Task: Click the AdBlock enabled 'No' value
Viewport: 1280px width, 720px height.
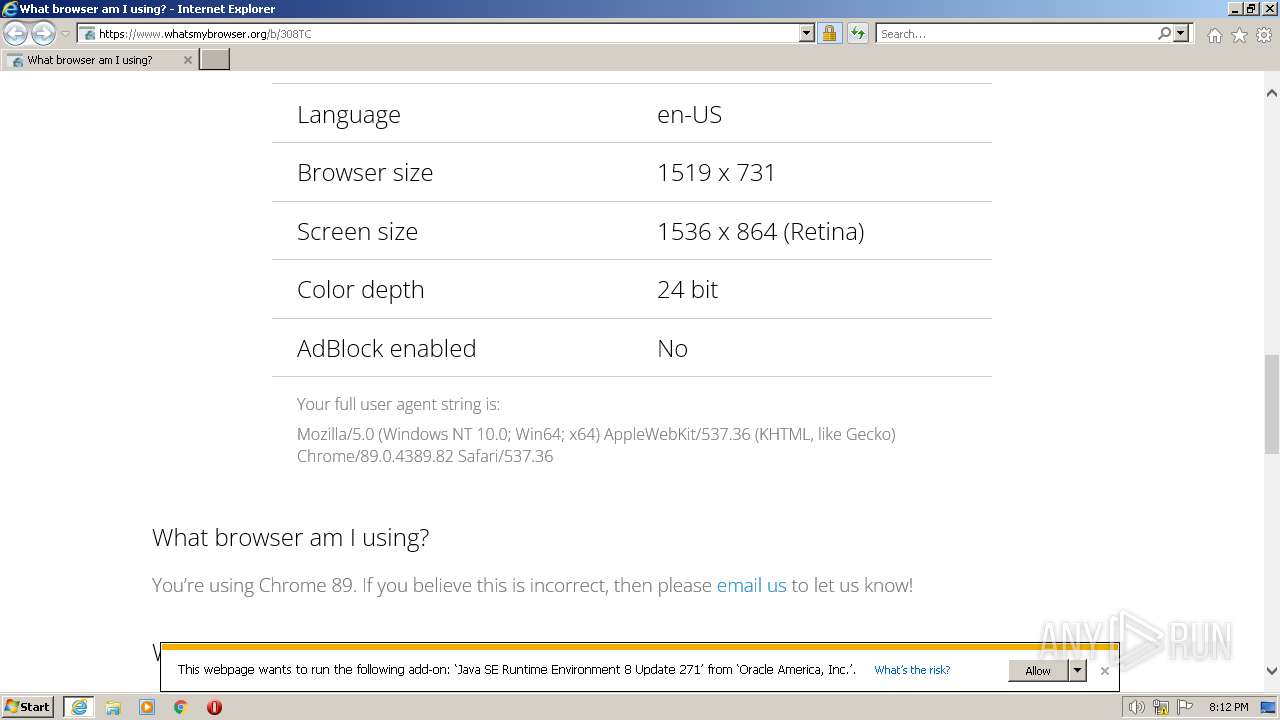Action: click(x=672, y=348)
